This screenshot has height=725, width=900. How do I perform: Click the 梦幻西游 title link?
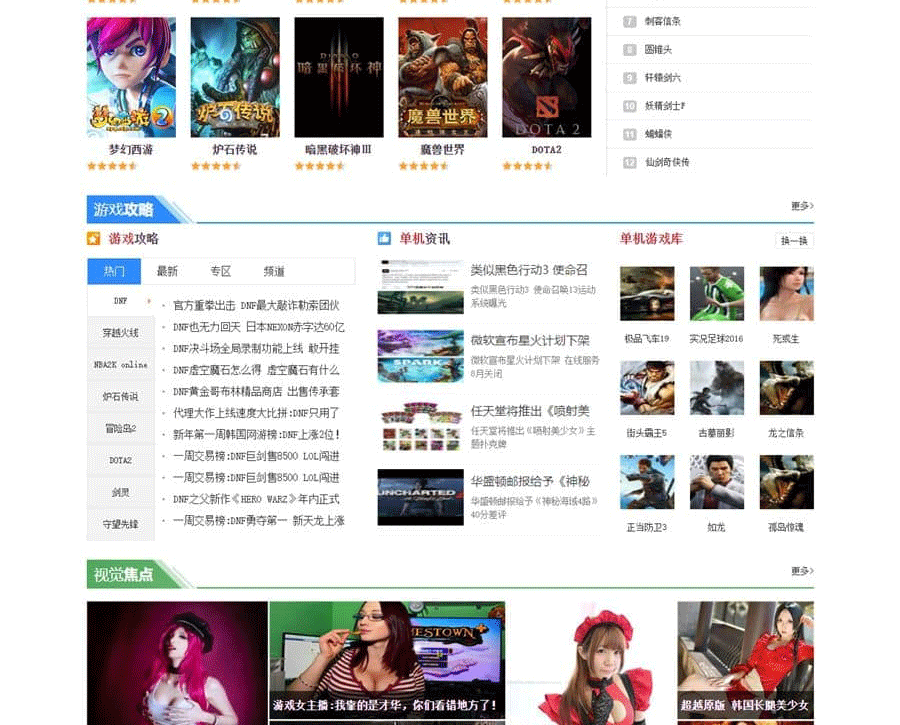(x=131, y=150)
